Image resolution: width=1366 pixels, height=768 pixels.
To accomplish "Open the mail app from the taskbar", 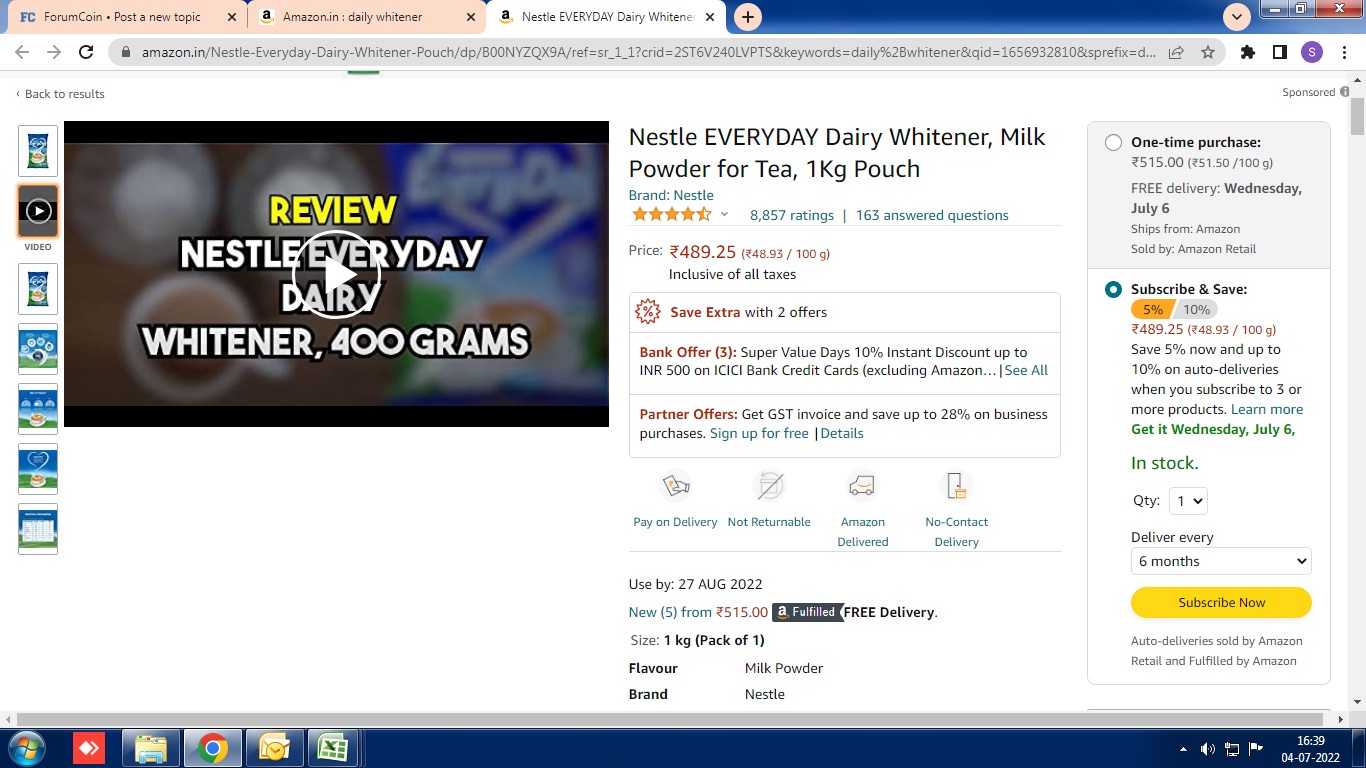I will point(273,748).
